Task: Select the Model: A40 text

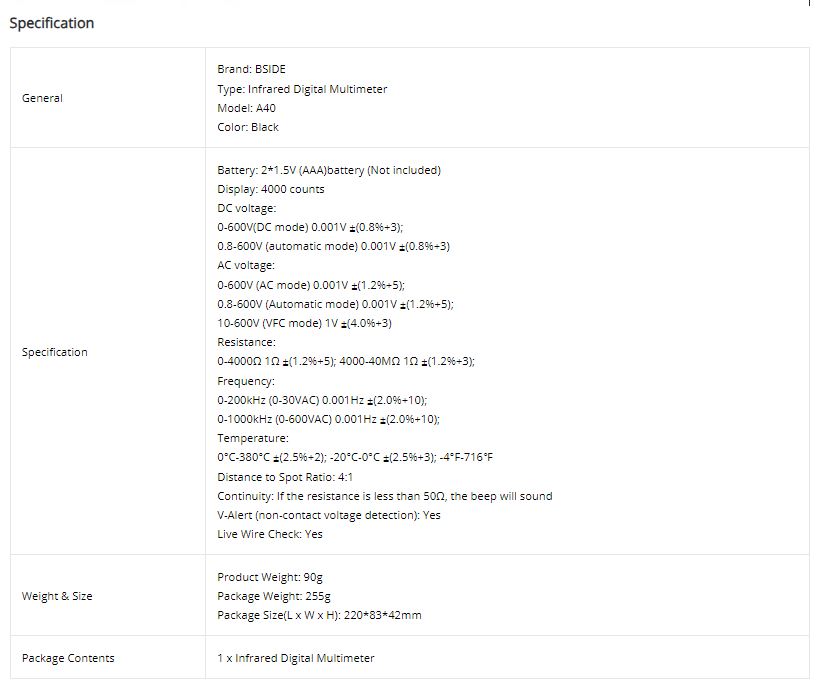Action: point(246,108)
